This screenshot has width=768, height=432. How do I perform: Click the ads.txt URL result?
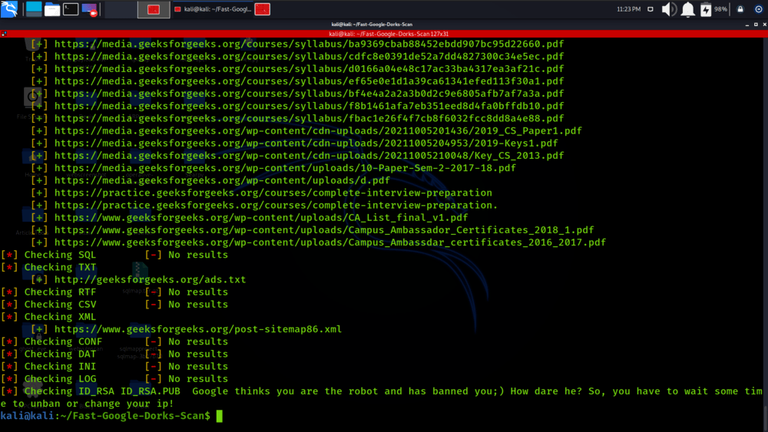(x=150, y=280)
